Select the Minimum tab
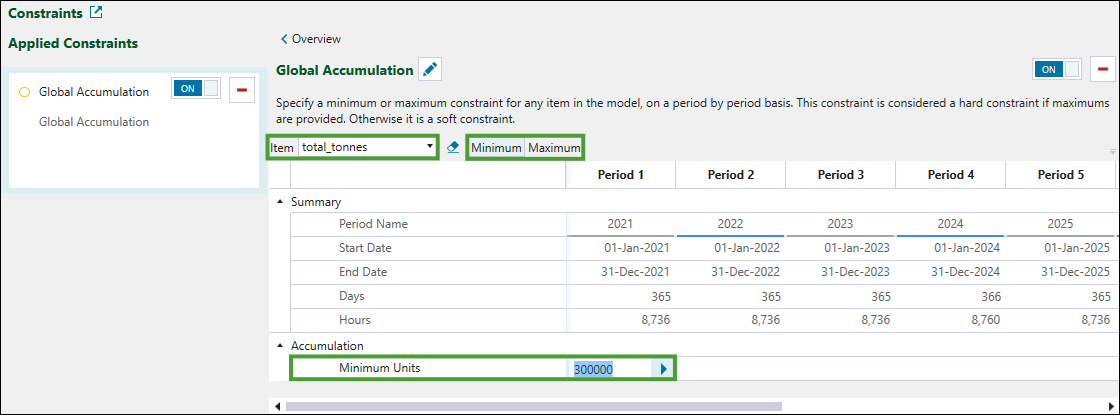The width and height of the screenshot is (1120, 415). 497,148
